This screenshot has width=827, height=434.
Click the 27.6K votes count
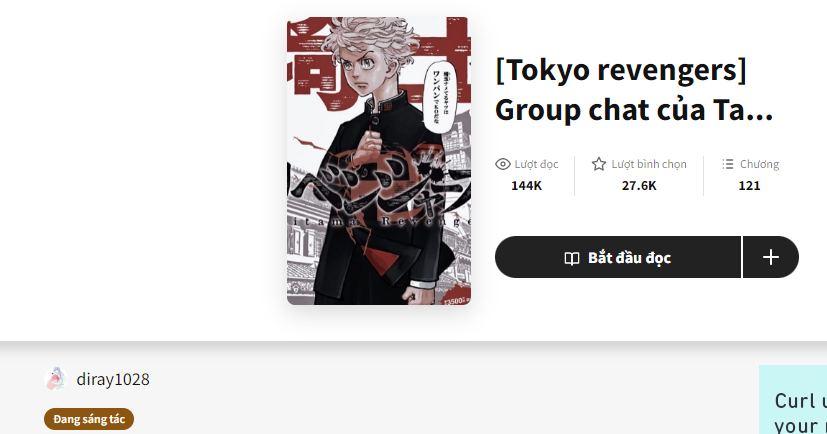(x=639, y=186)
